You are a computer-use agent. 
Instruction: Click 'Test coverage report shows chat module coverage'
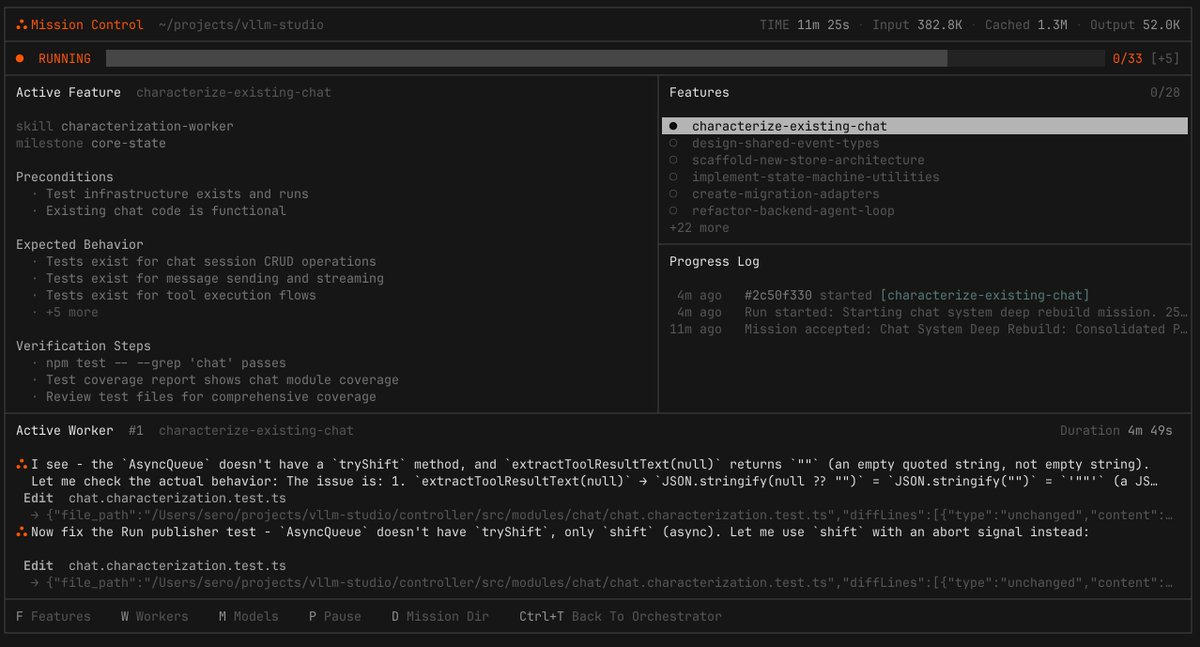click(x=222, y=380)
